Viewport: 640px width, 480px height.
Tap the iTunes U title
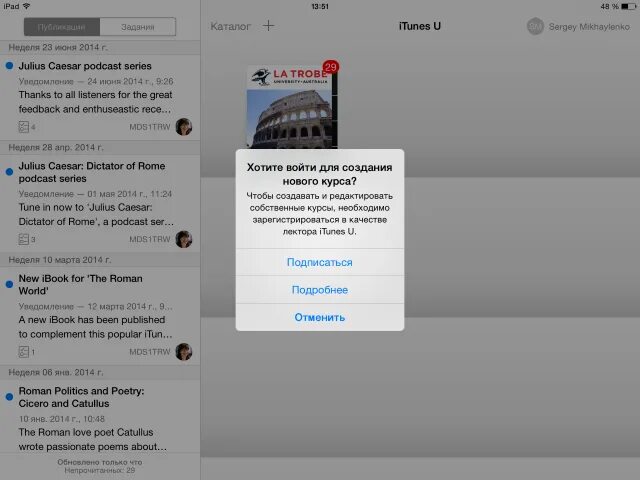click(420, 26)
